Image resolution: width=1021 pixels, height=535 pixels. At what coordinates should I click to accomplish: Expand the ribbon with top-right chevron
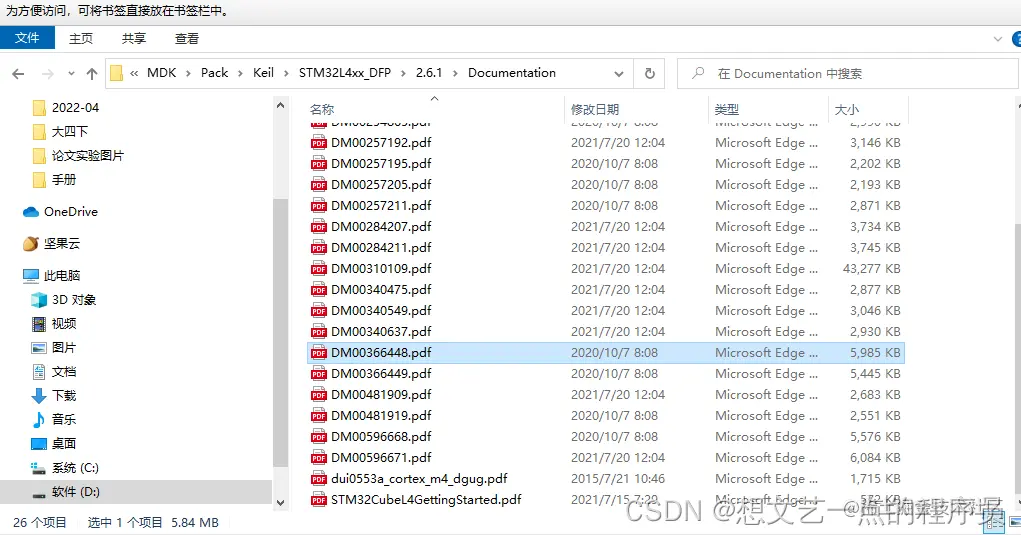[x=998, y=39]
